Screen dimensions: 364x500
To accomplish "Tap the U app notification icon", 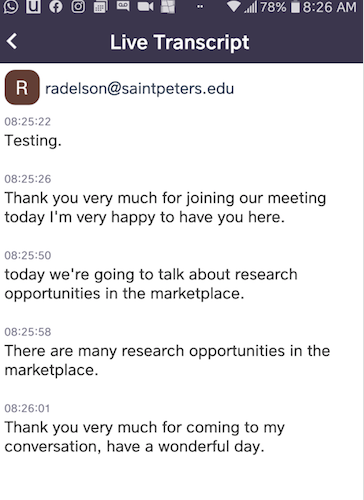I will 33,7.
